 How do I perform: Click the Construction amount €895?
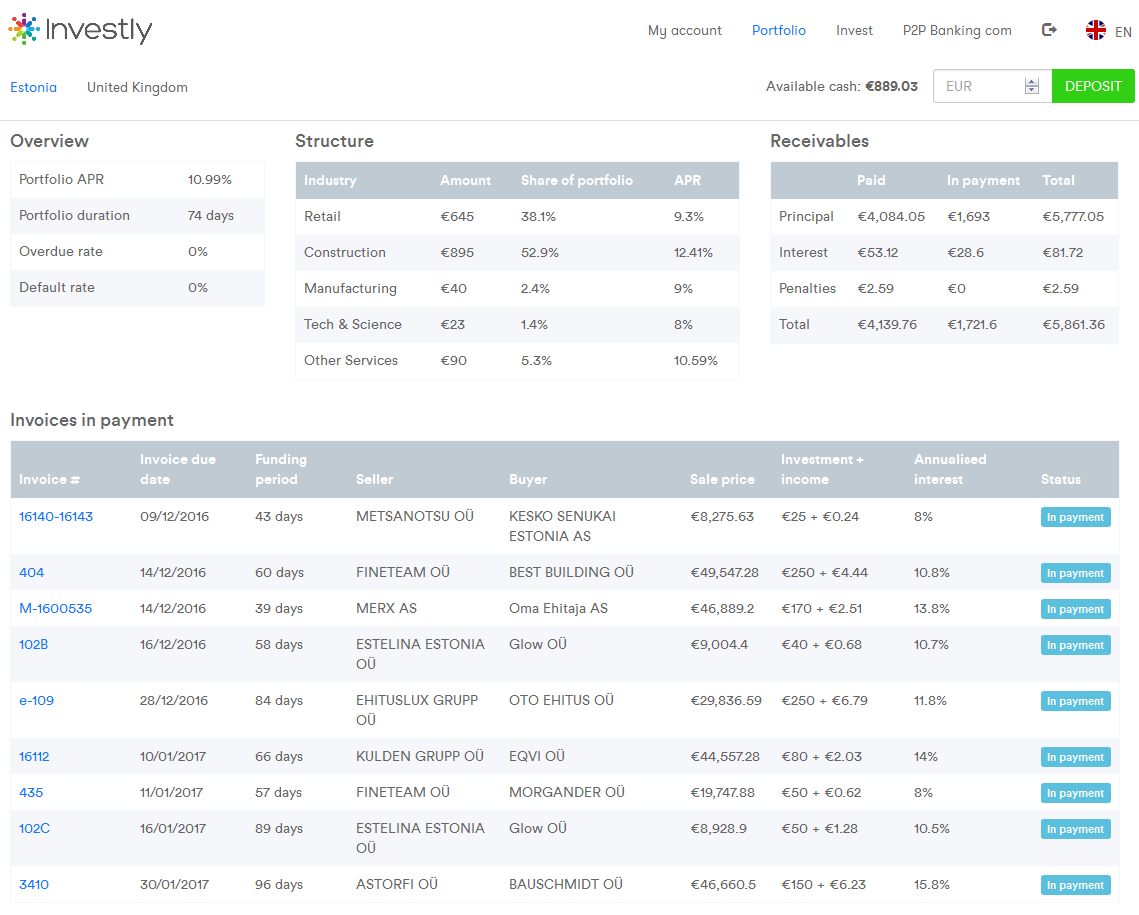click(457, 253)
